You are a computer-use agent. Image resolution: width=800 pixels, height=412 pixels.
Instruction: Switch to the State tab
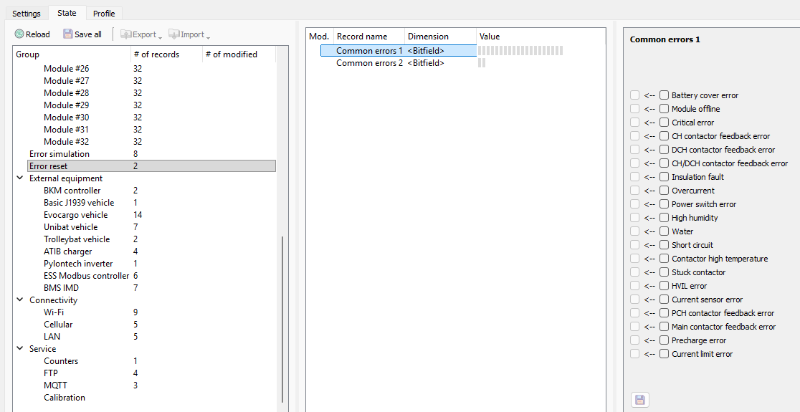[x=67, y=13]
